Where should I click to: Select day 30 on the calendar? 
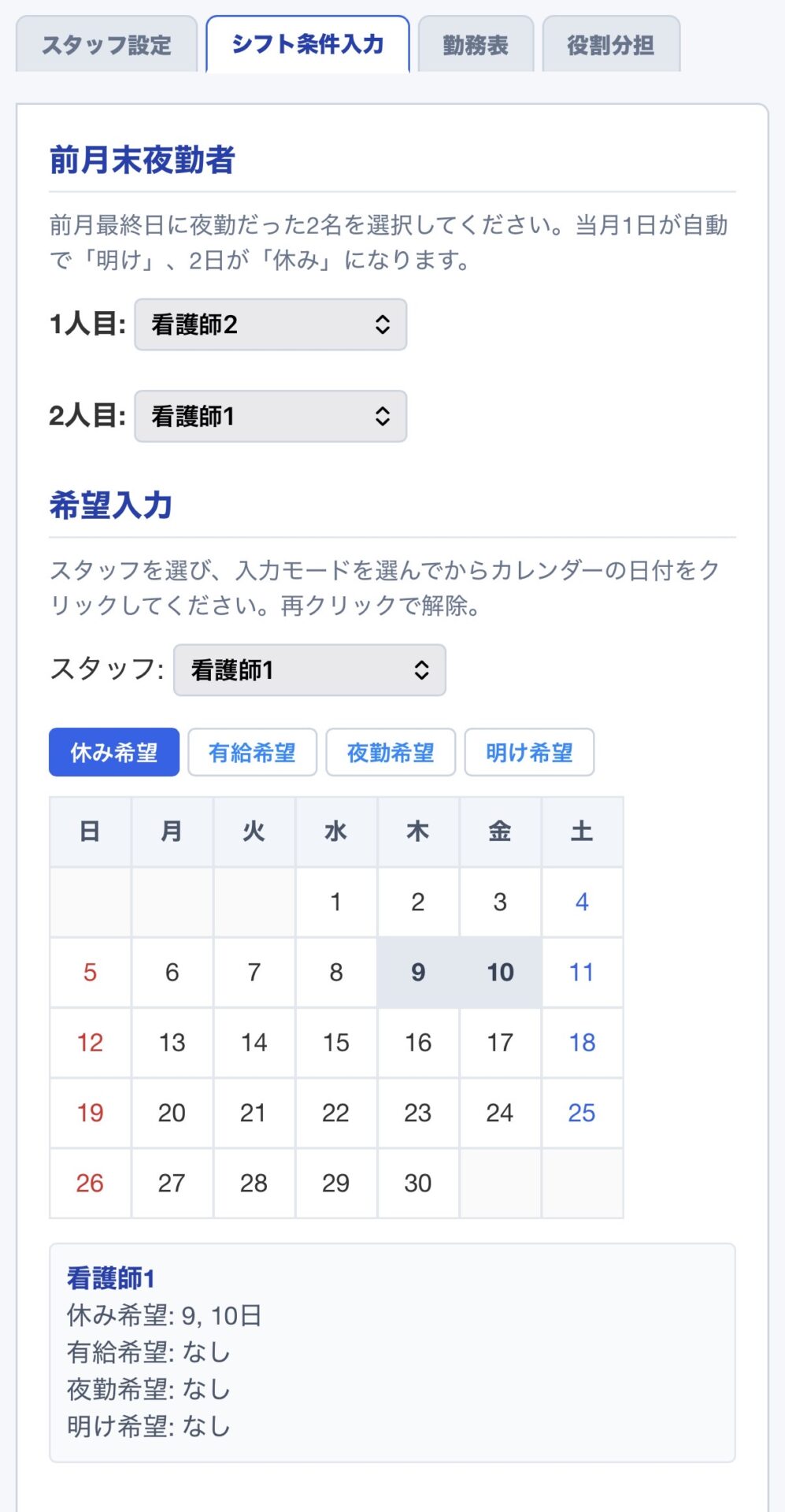click(x=418, y=1183)
